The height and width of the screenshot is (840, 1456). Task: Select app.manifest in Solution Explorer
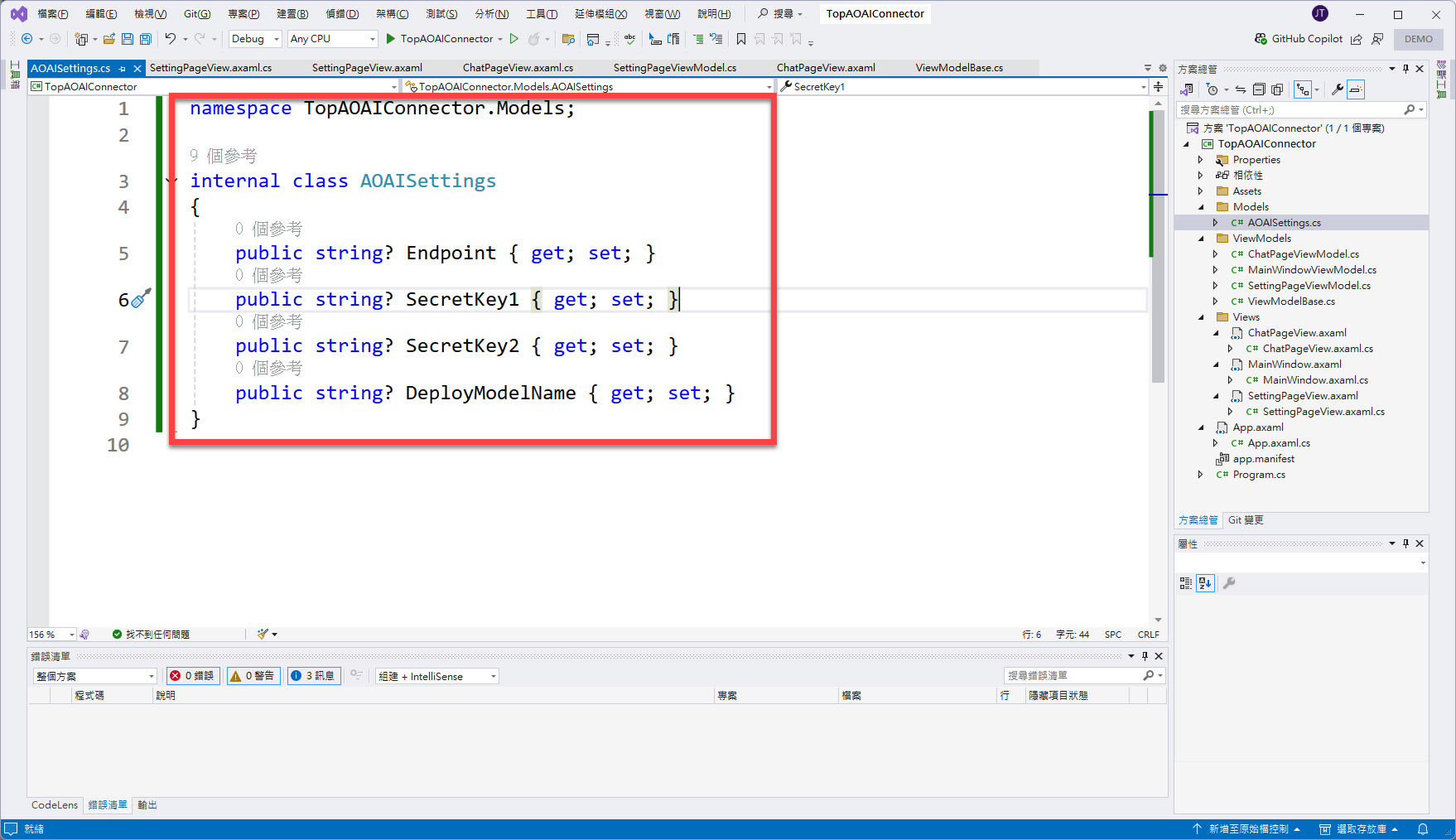[1263, 459]
